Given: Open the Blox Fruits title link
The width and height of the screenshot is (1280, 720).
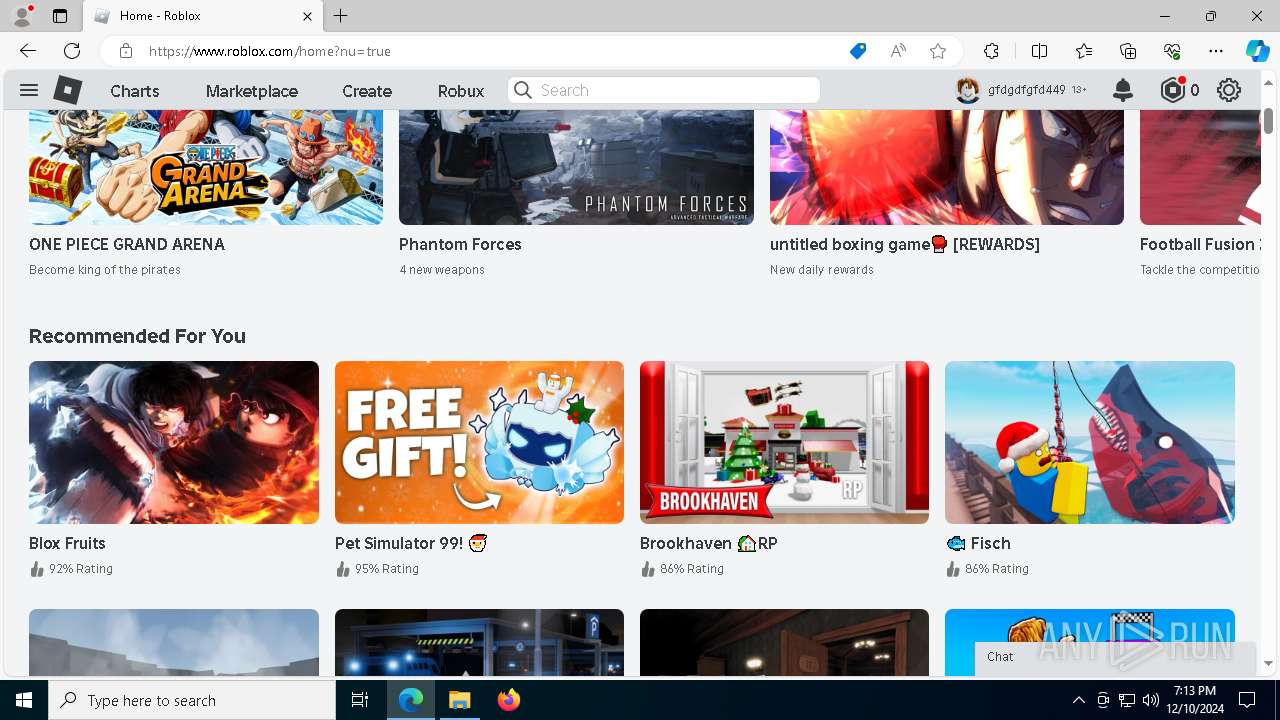Looking at the screenshot, I should (x=67, y=543).
